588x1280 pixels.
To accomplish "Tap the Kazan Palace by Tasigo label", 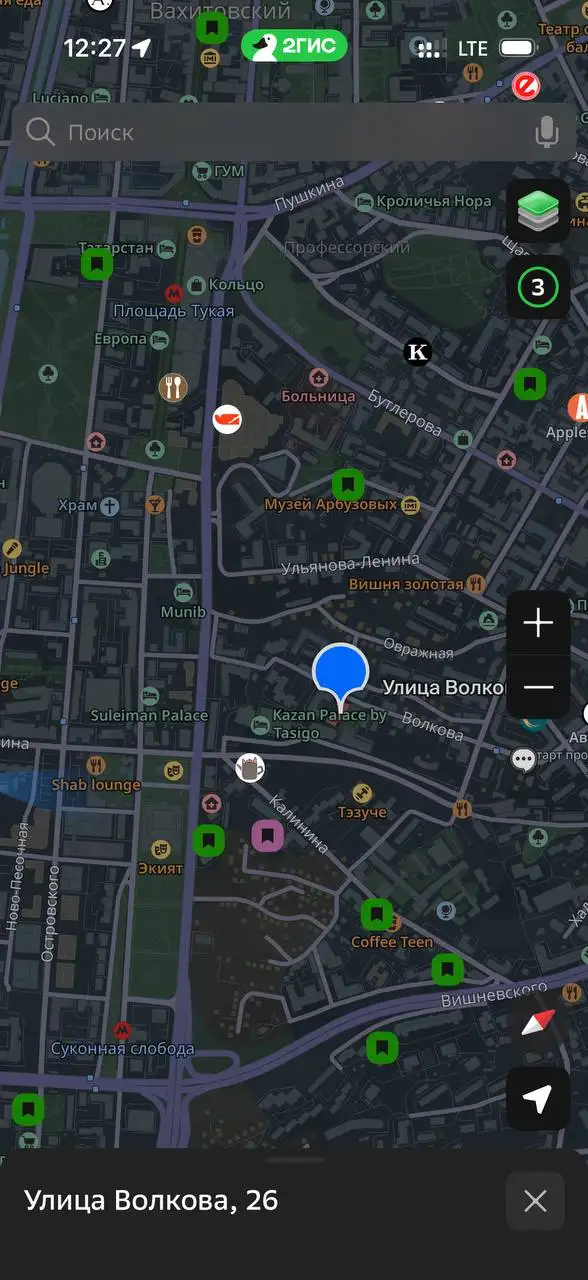I will pos(330,724).
